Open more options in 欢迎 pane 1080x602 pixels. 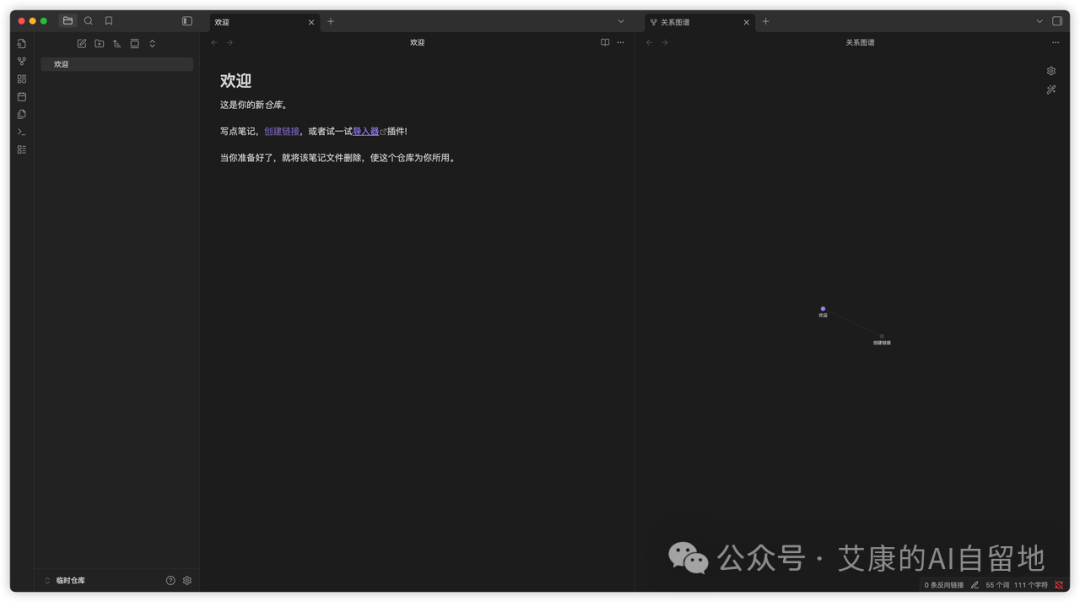tap(621, 43)
